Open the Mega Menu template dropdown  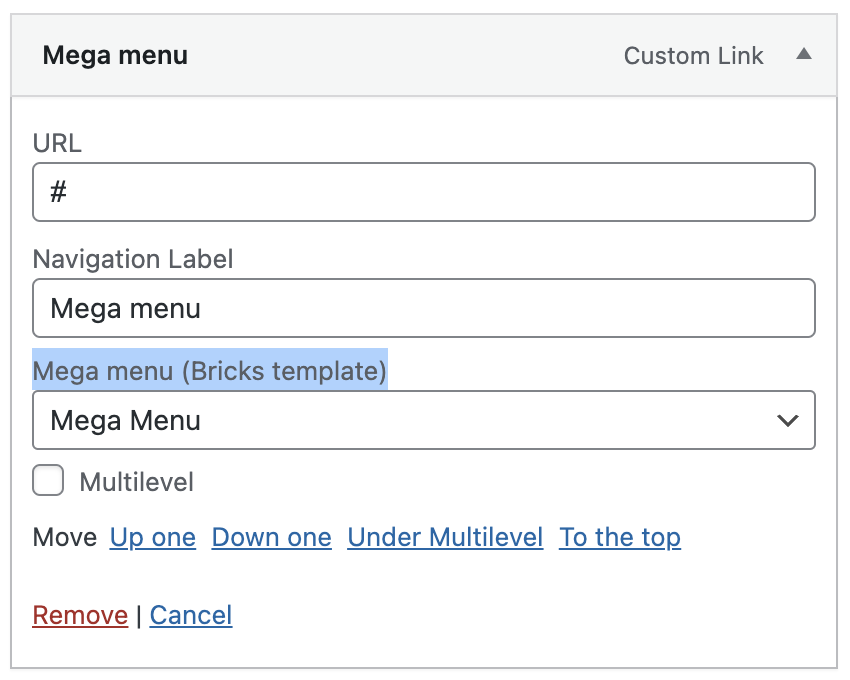400,421
